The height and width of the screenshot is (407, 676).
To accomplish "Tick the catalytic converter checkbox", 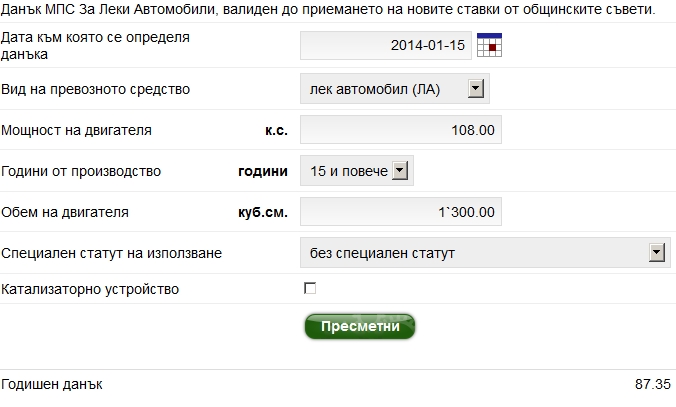I will point(310,289).
